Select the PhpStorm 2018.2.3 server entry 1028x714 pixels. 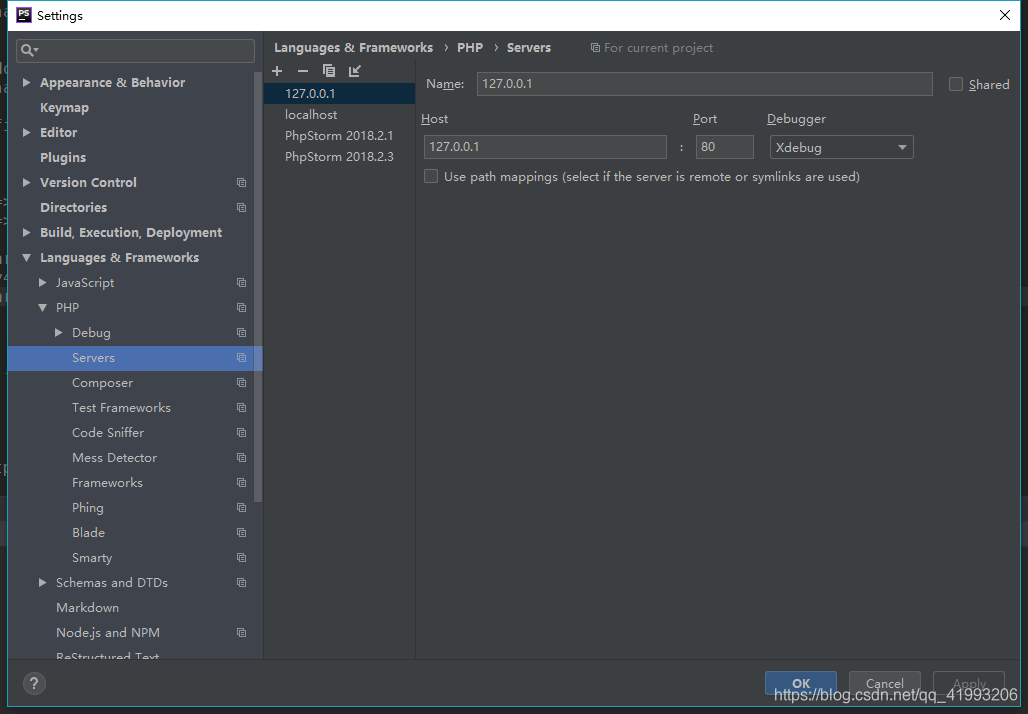[339, 157]
